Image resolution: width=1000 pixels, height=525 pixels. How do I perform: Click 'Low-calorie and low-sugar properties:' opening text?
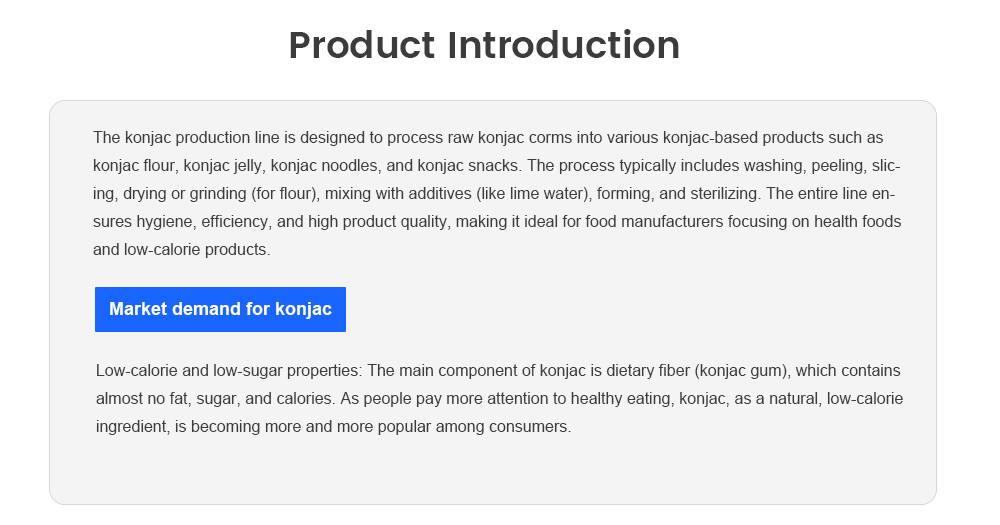pos(229,371)
